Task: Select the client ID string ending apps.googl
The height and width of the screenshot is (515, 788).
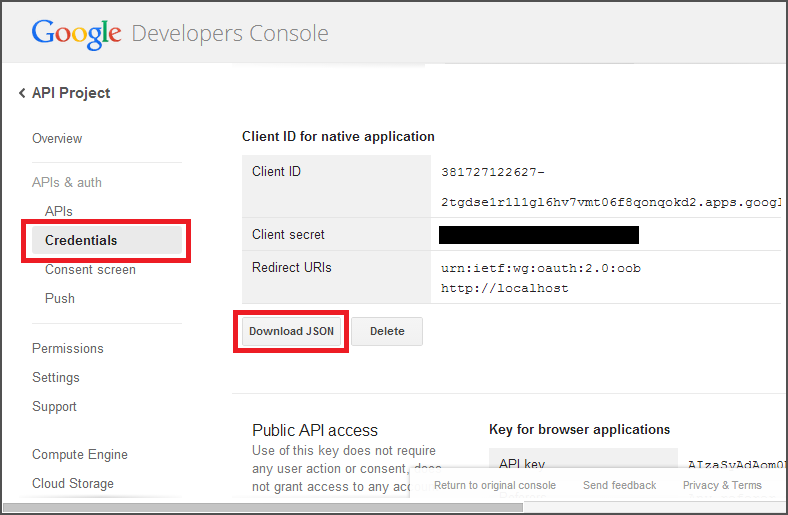Action: (611, 202)
